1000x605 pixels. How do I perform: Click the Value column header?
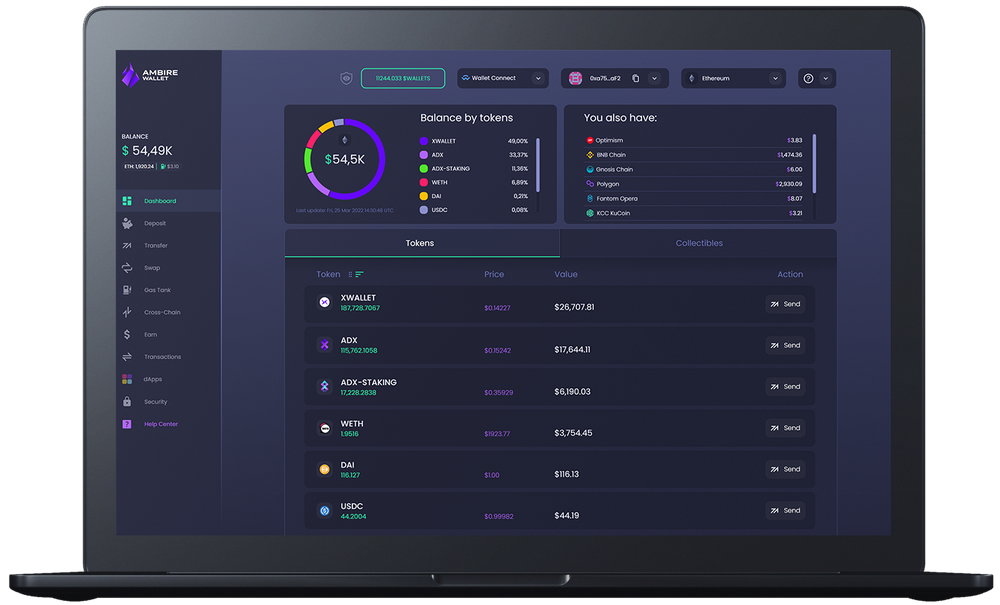point(566,274)
